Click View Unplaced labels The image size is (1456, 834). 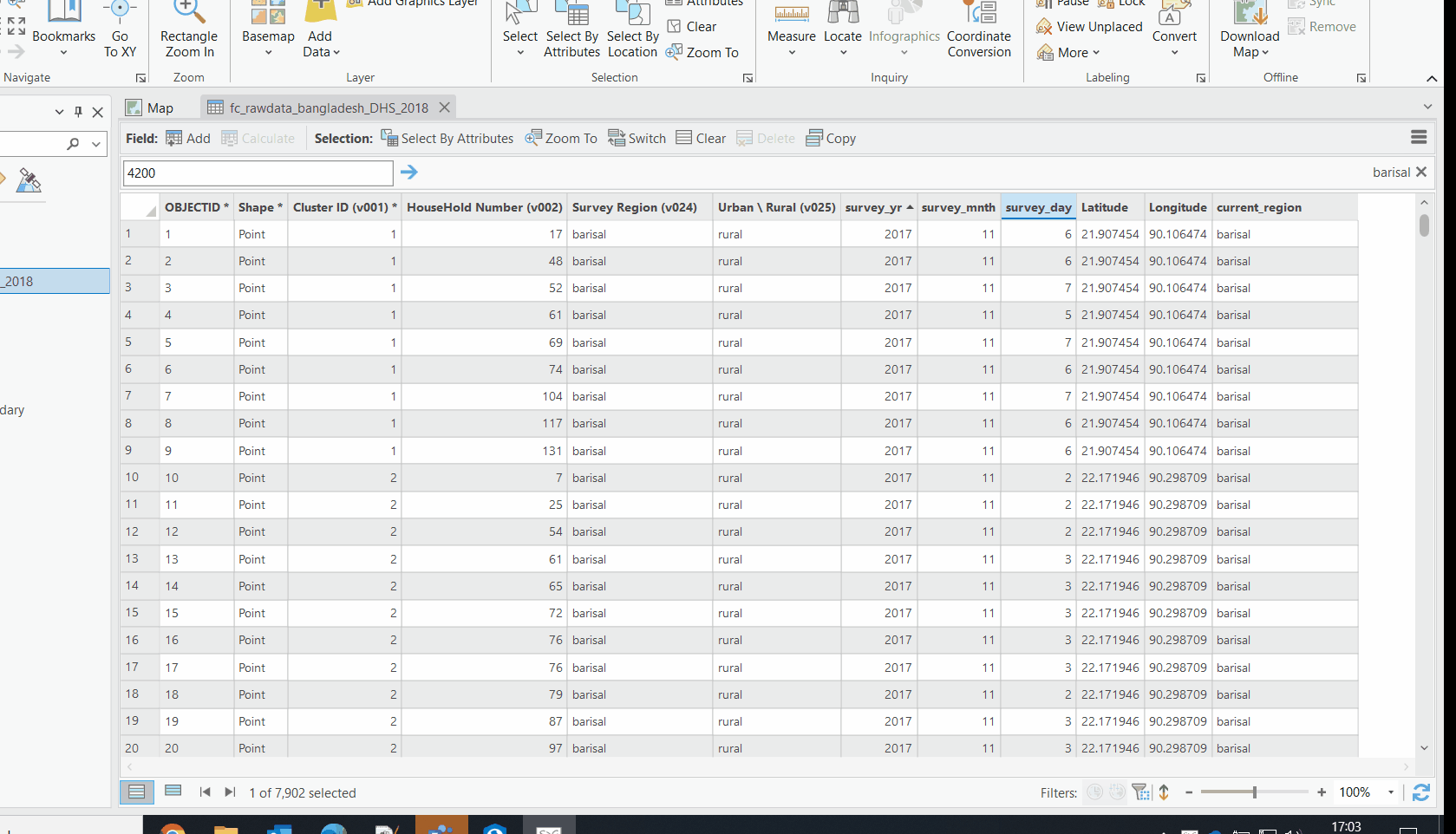pyautogui.click(x=1087, y=26)
